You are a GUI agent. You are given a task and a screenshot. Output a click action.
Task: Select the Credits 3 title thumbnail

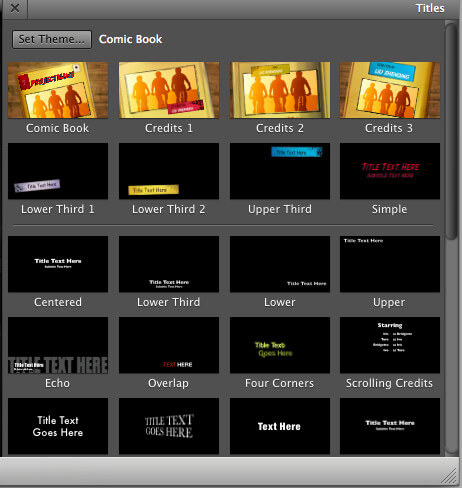pos(390,90)
